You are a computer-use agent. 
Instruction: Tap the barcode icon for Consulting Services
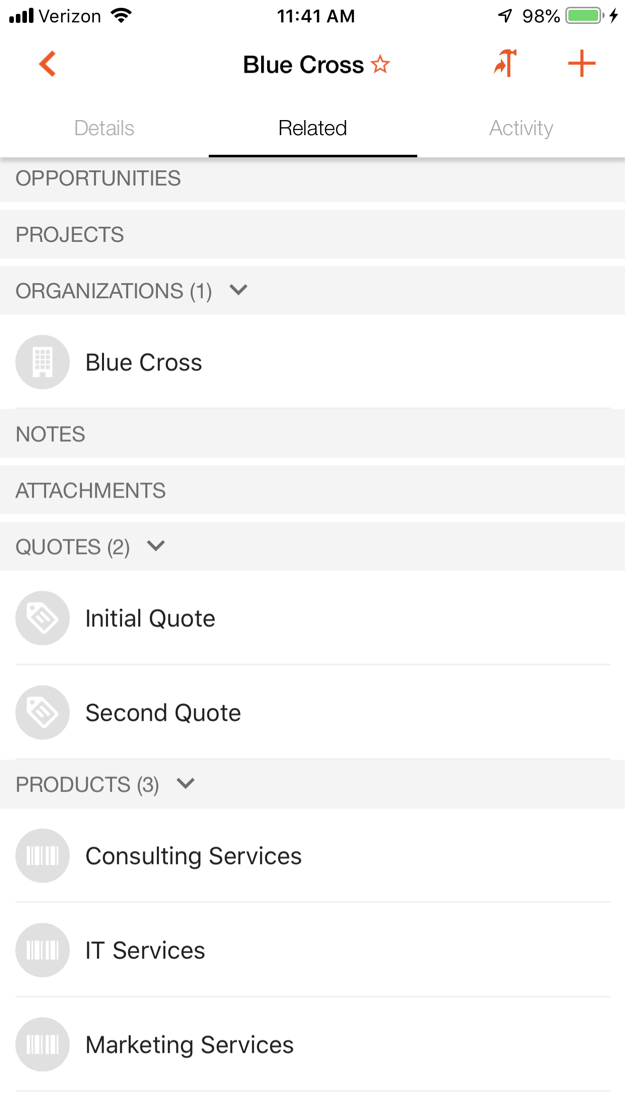[x=42, y=856]
